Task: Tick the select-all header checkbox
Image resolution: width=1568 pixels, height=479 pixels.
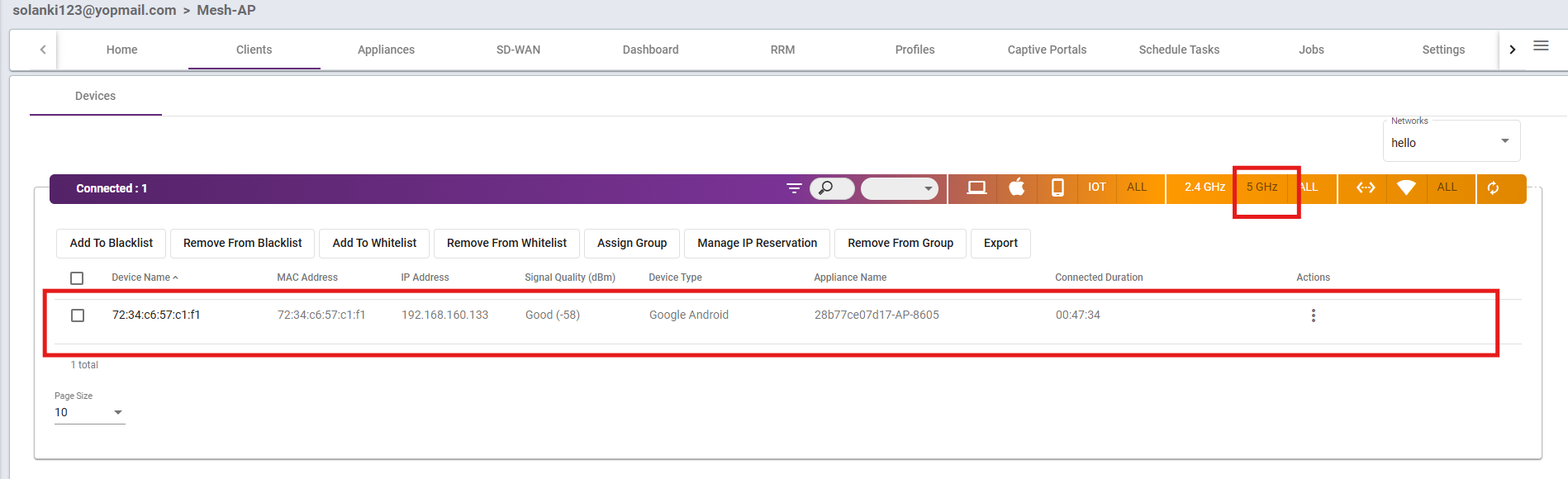Action: (x=77, y=278)
